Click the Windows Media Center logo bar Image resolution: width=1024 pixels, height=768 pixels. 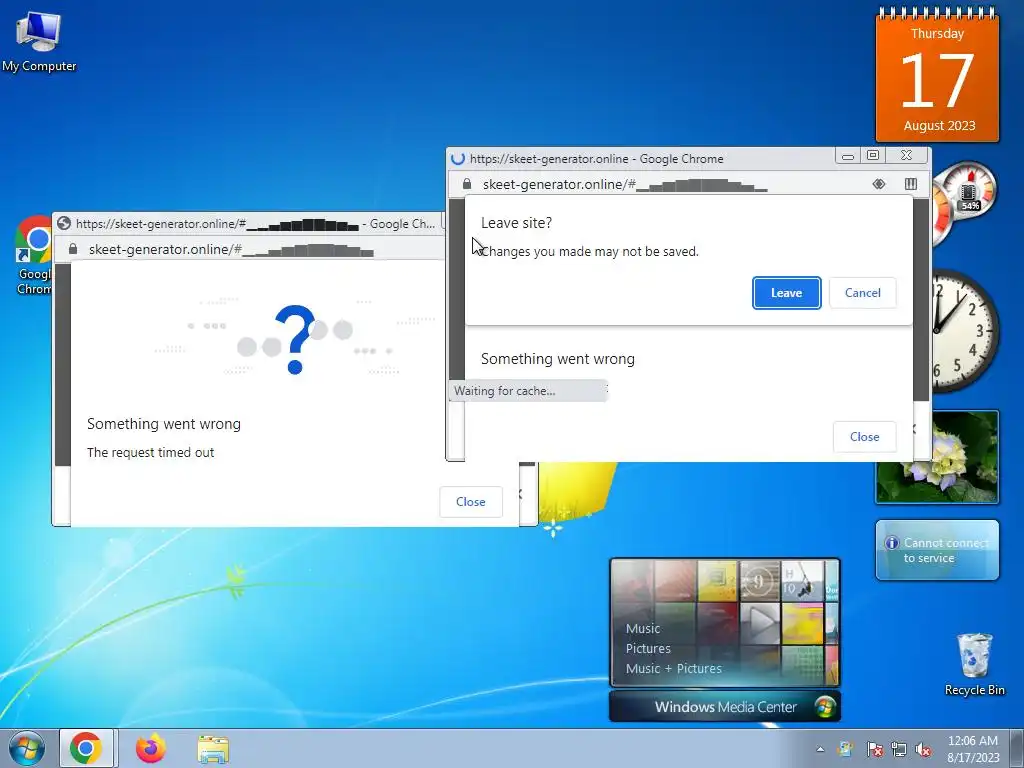point(725,707)
